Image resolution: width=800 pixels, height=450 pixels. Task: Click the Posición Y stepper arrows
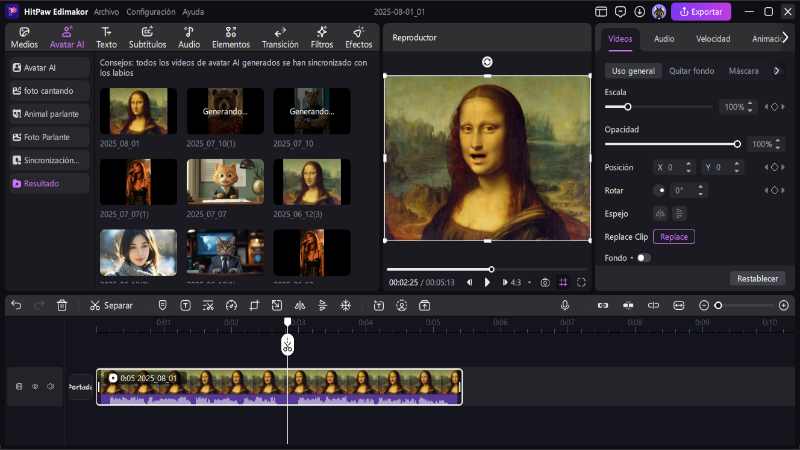[736, 167]
